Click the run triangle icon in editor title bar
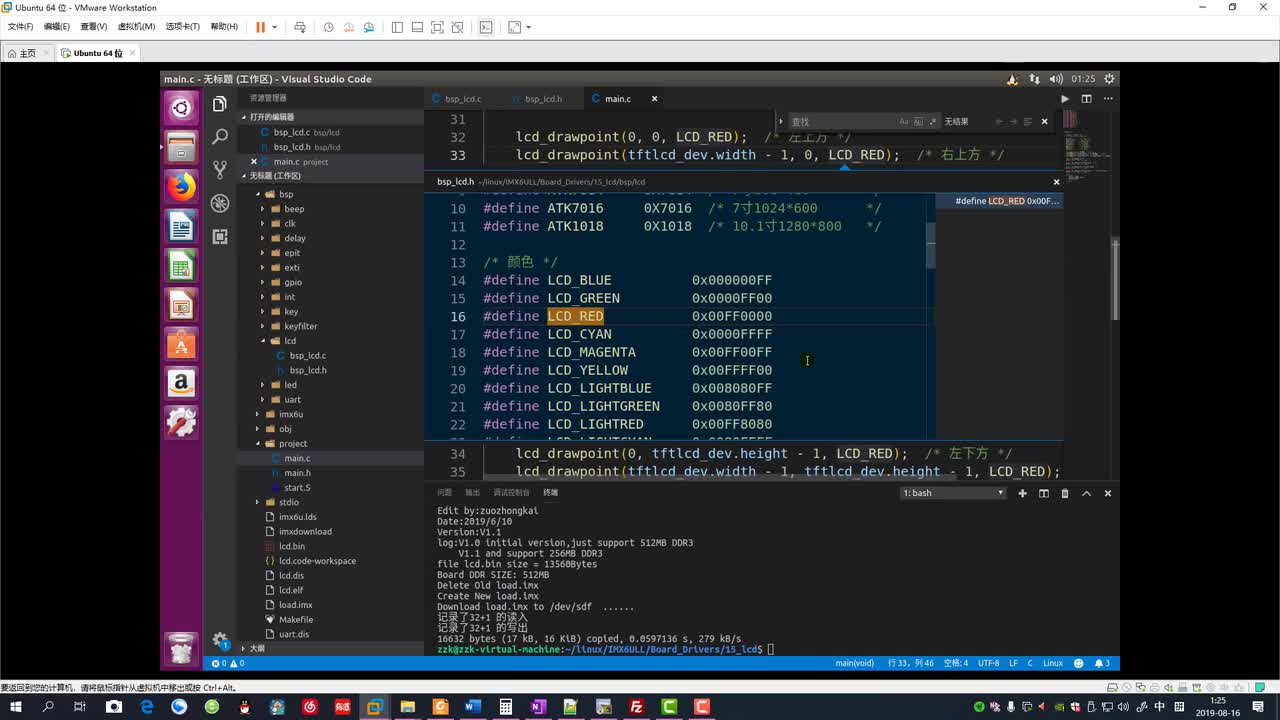1280x720 pixels. tap(1064, 99)
